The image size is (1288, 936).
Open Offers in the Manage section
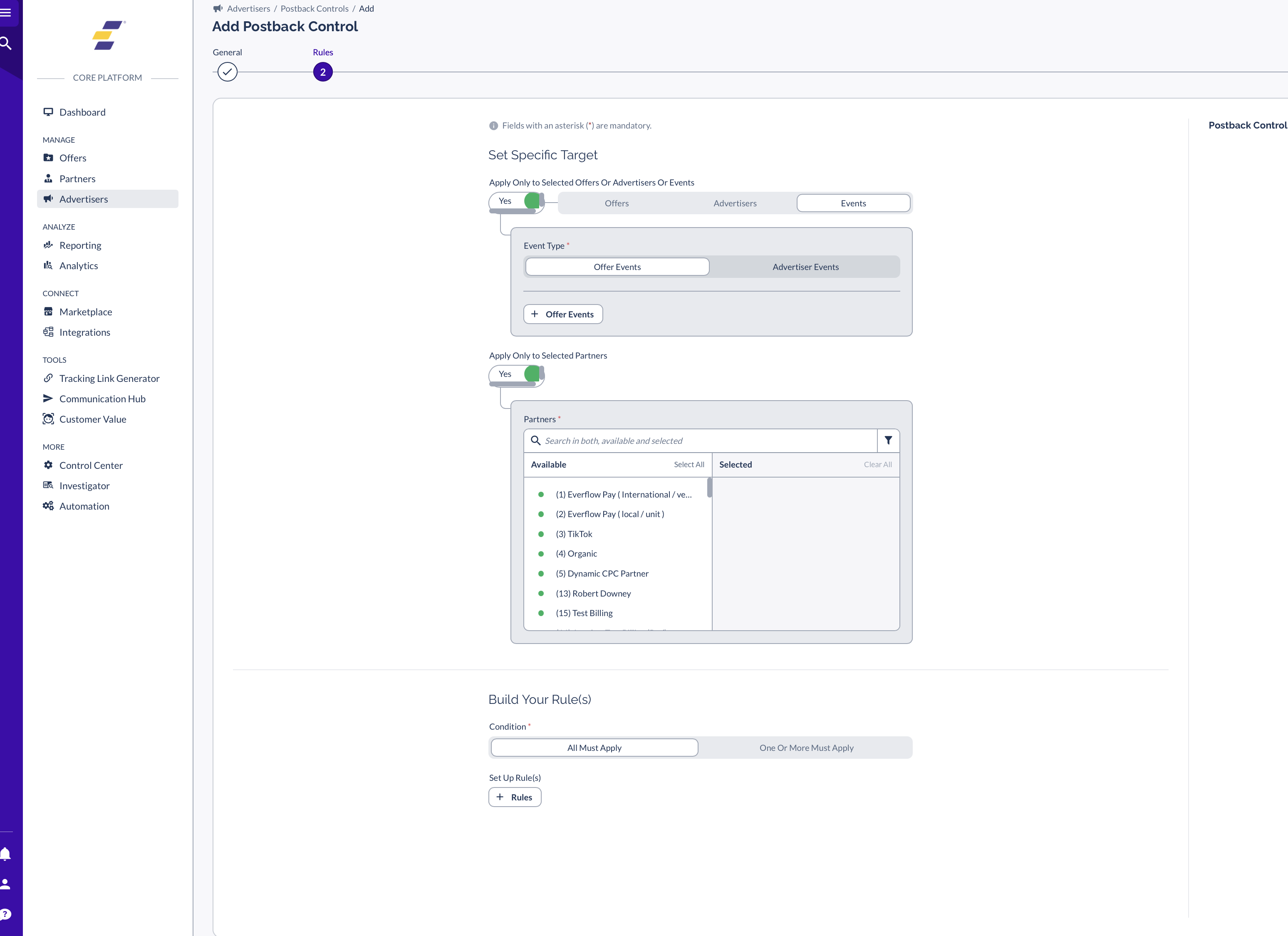click(107, 158)
